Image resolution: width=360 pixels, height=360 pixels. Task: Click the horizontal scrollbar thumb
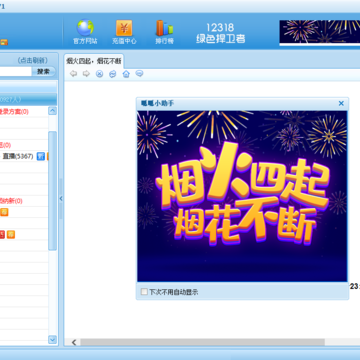click(202, 342)
